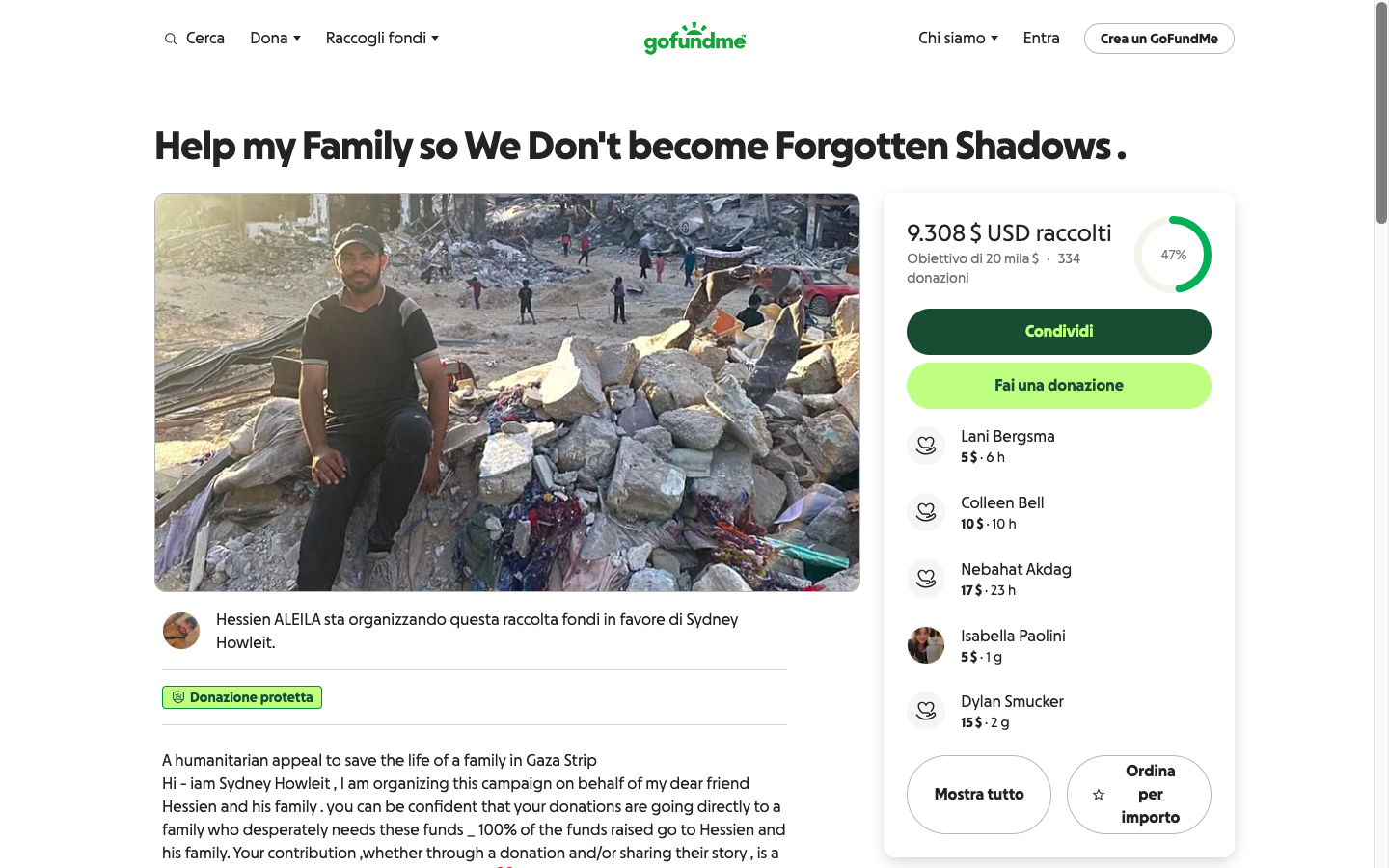Expand the Dona dropdown menu
Screen dimensions: 1389x868
[x=275, y=39]
